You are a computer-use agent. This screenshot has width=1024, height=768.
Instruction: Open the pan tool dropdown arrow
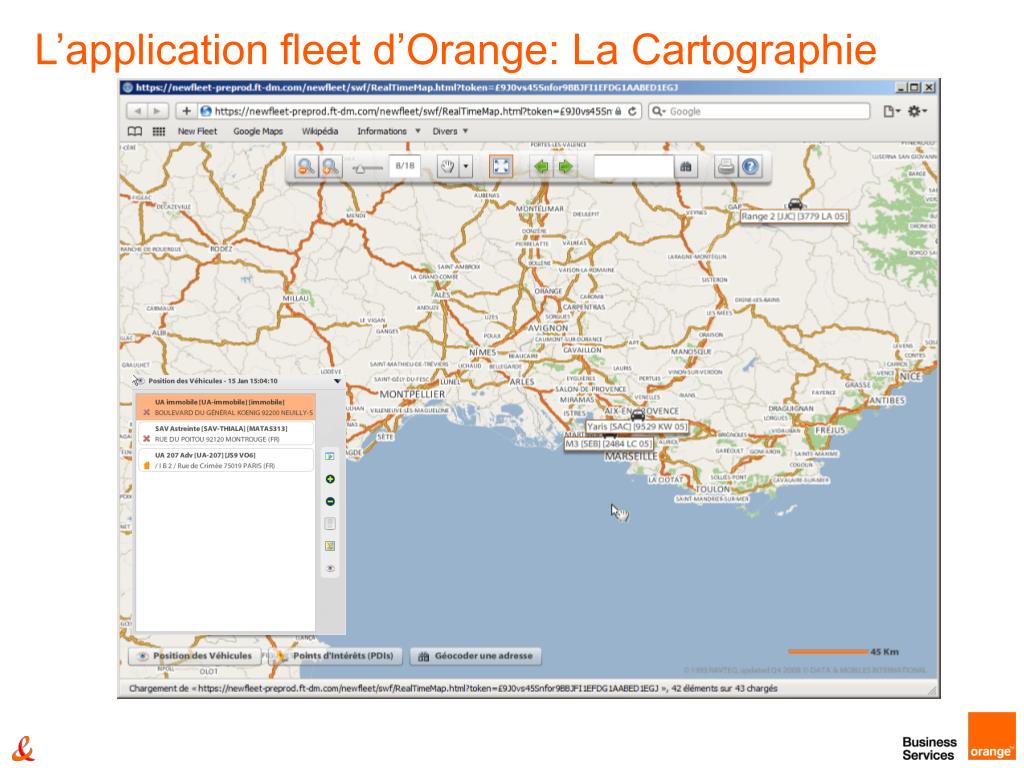point(466,167)
